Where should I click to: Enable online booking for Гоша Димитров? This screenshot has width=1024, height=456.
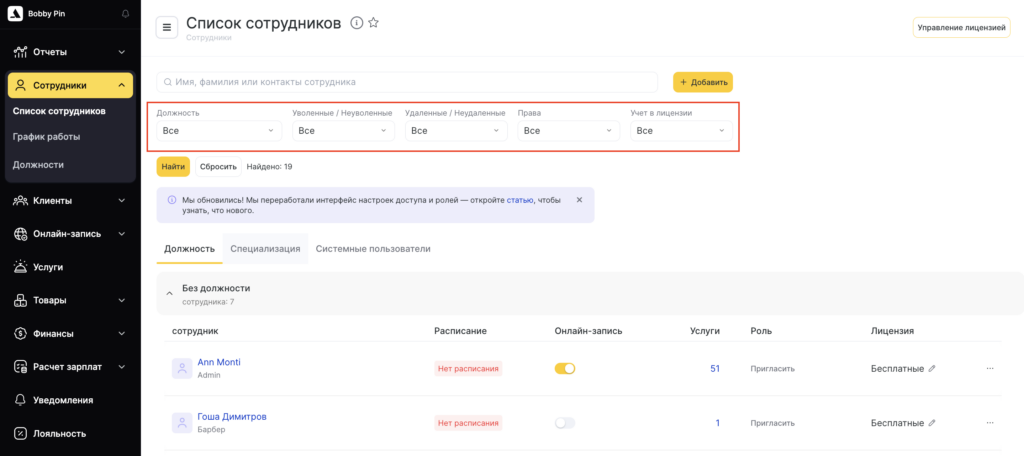tap(565, 423)
